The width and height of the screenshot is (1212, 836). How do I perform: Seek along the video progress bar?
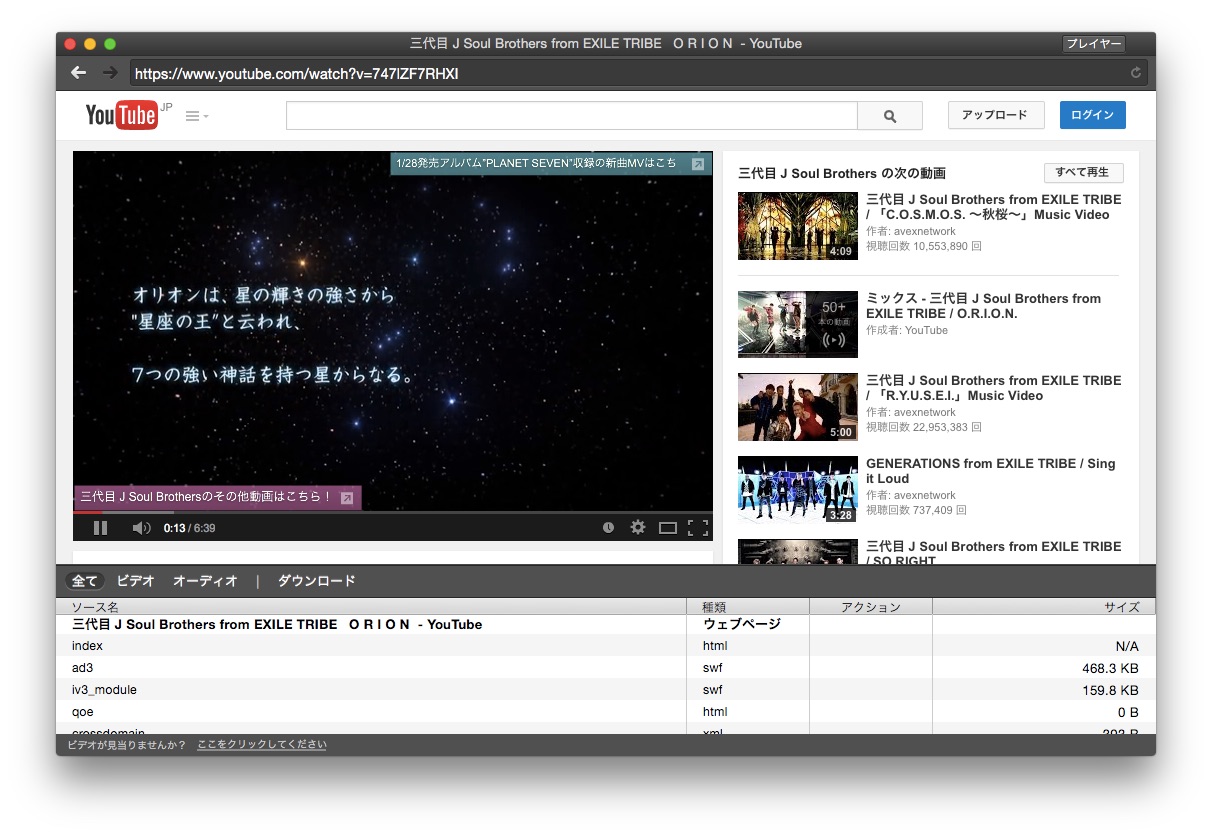coord(393,512)
